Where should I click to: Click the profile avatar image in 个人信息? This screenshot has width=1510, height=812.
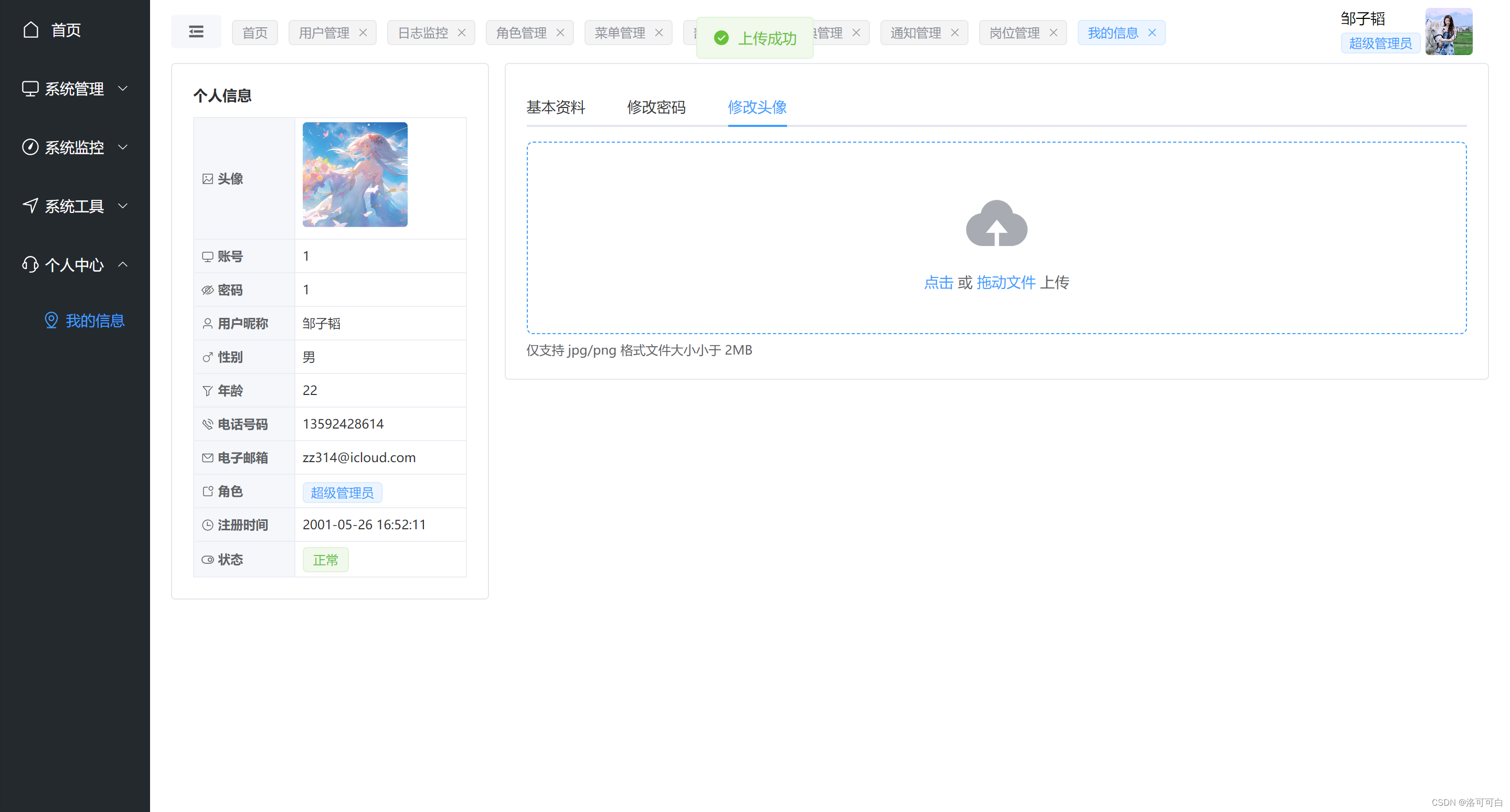[x=355, y=175]
